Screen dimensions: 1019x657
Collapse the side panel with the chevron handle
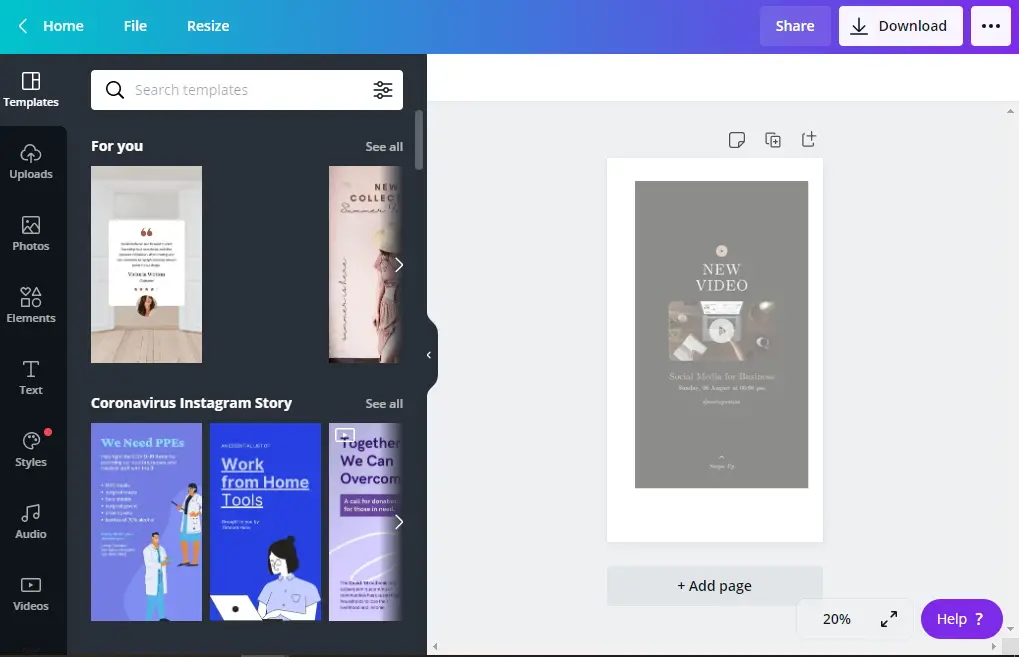[429, 355]
